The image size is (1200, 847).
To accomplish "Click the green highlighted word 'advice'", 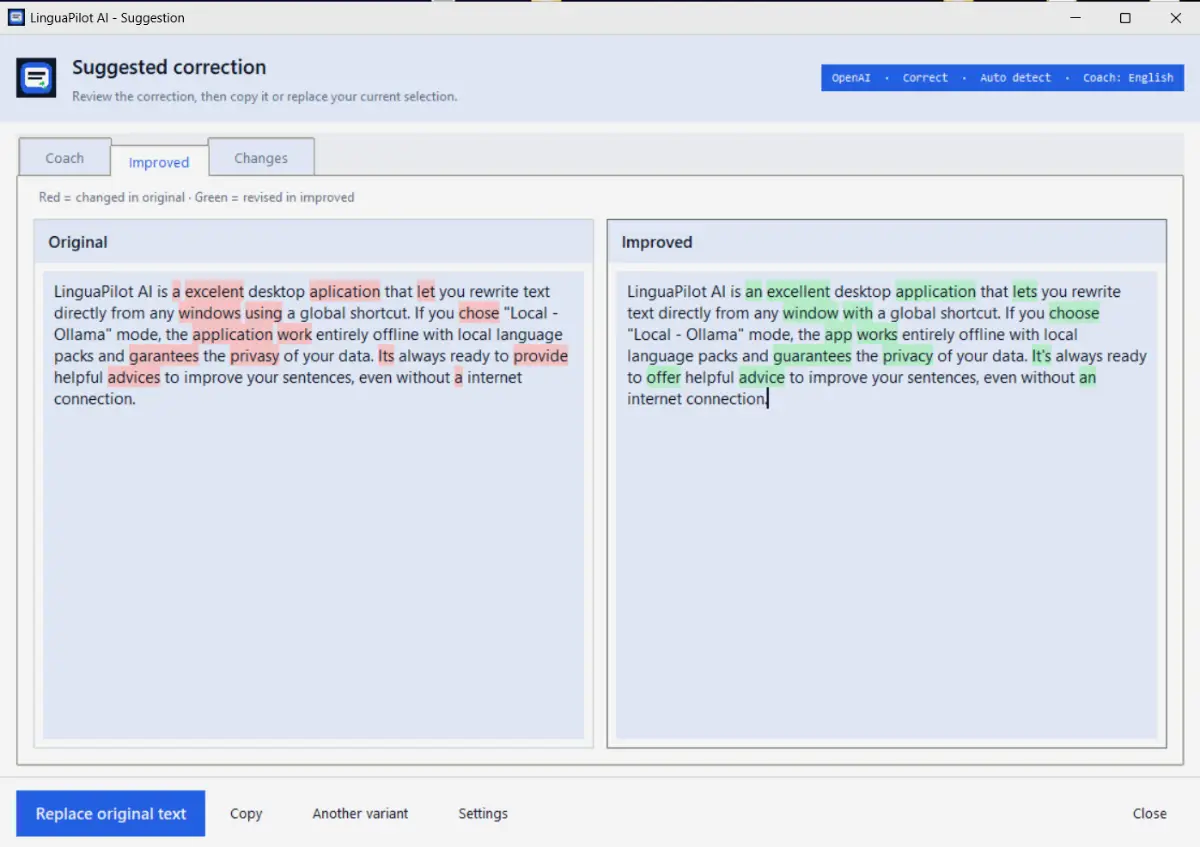I will click(762, 377).
